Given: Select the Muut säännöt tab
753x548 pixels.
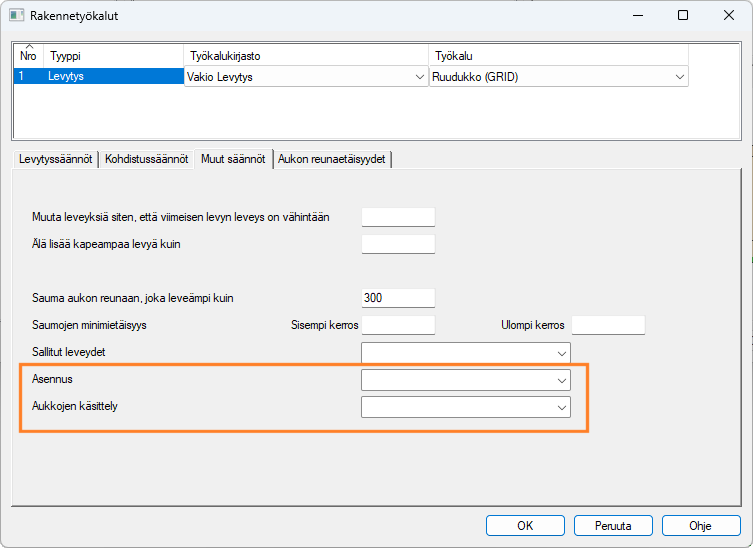Looking at the screenshot, I should pos(233,159).
